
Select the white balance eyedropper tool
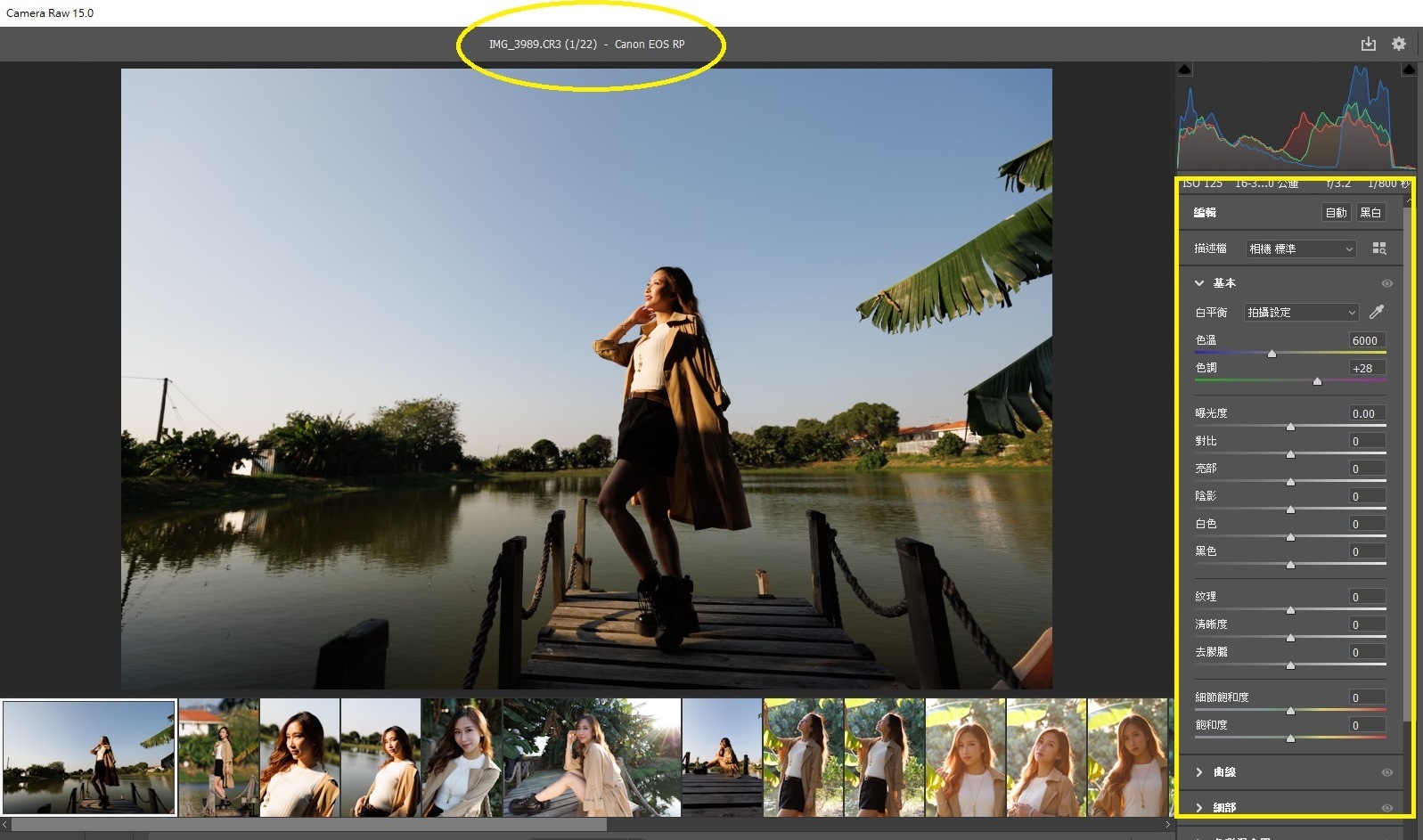[x=1377, y=312]
